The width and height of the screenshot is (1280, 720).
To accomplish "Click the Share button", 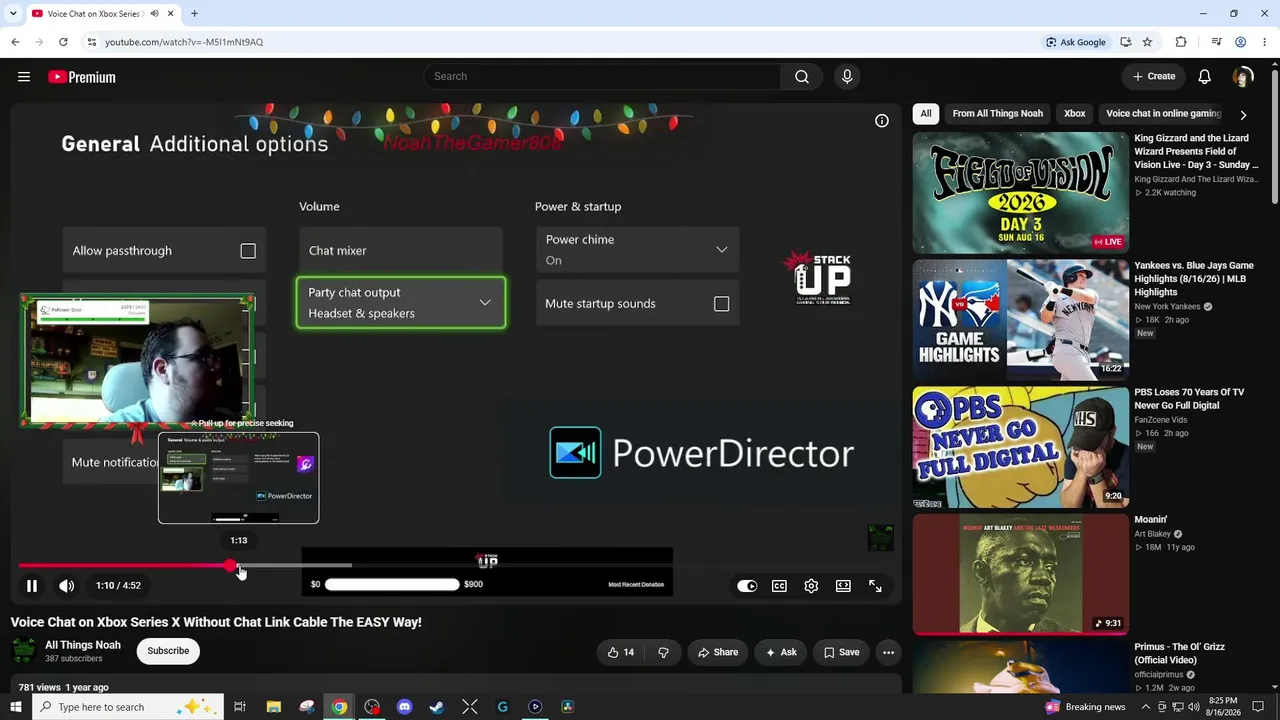I will pyautogui.click(x=718, y=652).
